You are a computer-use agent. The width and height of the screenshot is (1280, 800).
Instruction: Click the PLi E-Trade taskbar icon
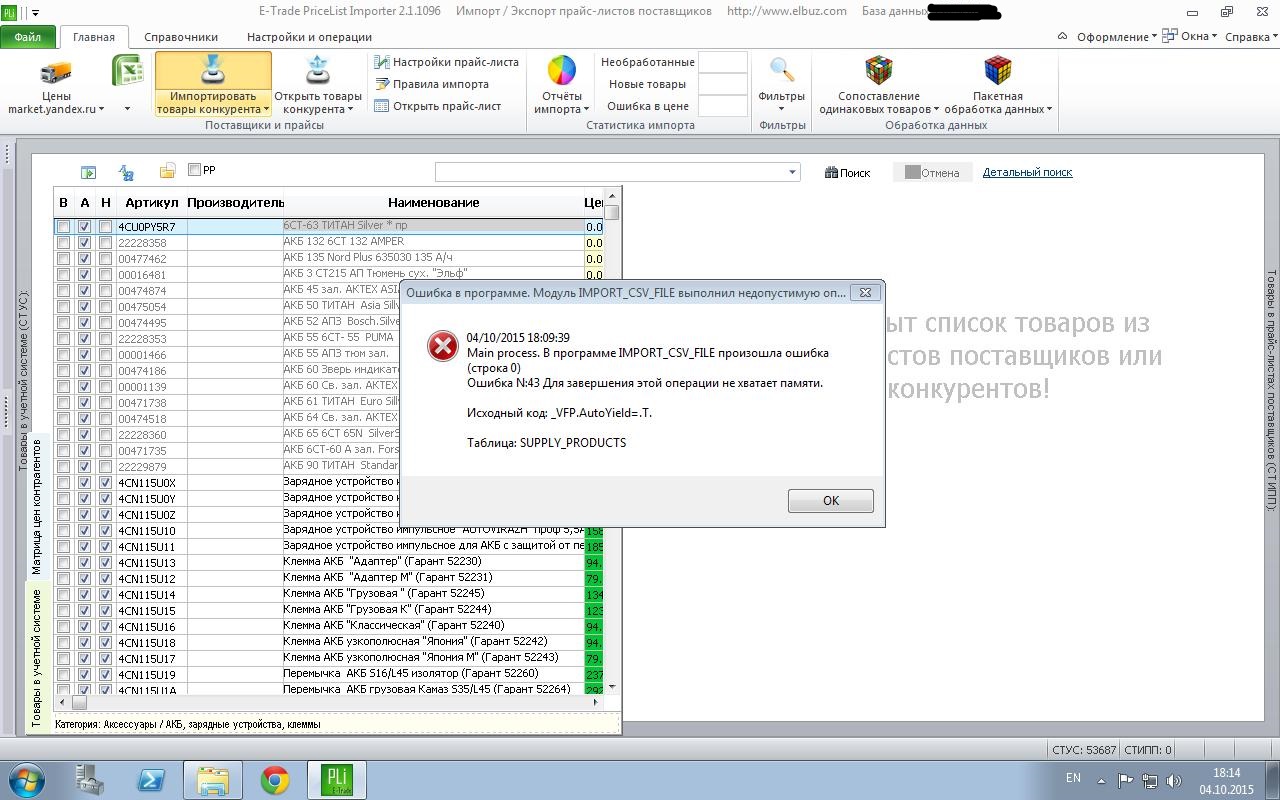point(336,780)
